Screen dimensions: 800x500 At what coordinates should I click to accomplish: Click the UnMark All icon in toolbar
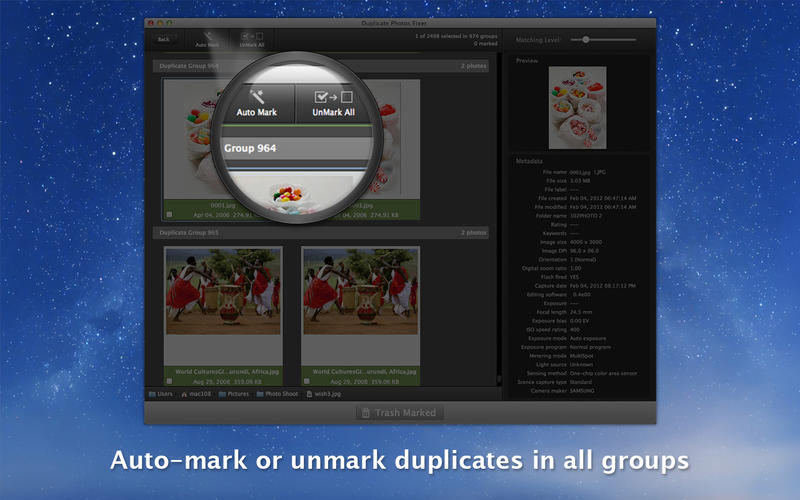click(x=250, y=39)
